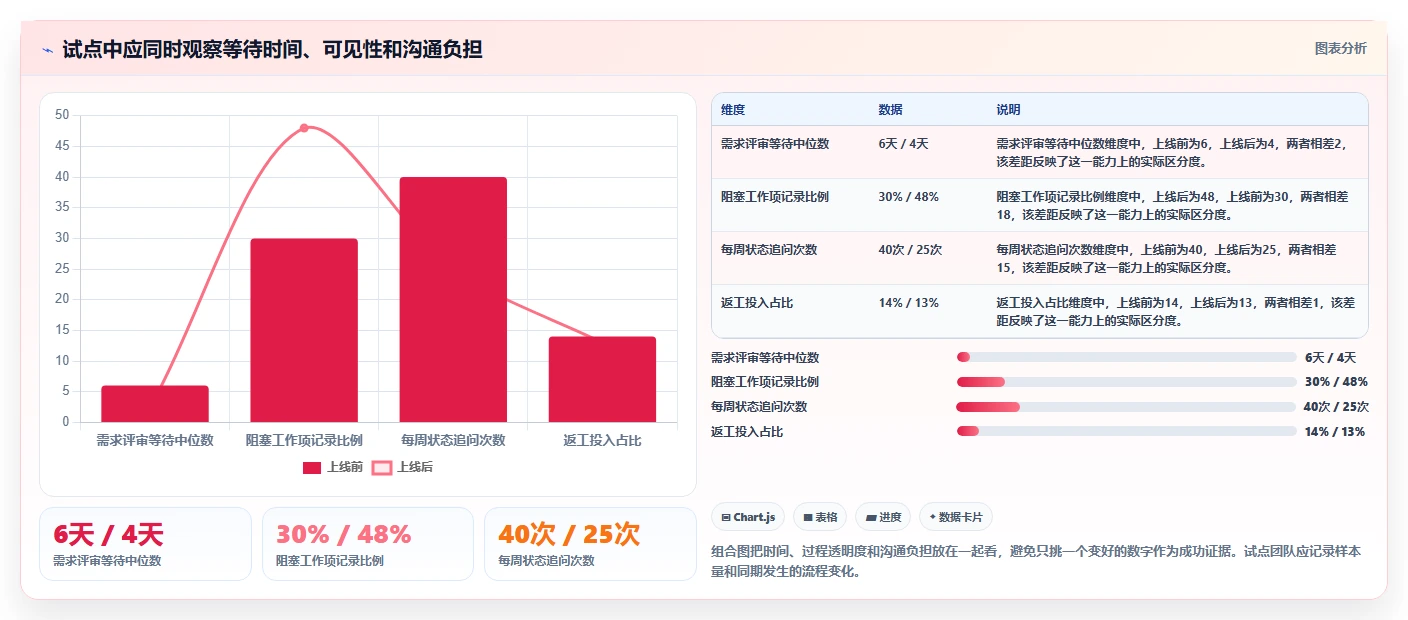Open the 40次 / 25次 data card
The width and height of the screenshot is (1408, 620).
point(590,544)
